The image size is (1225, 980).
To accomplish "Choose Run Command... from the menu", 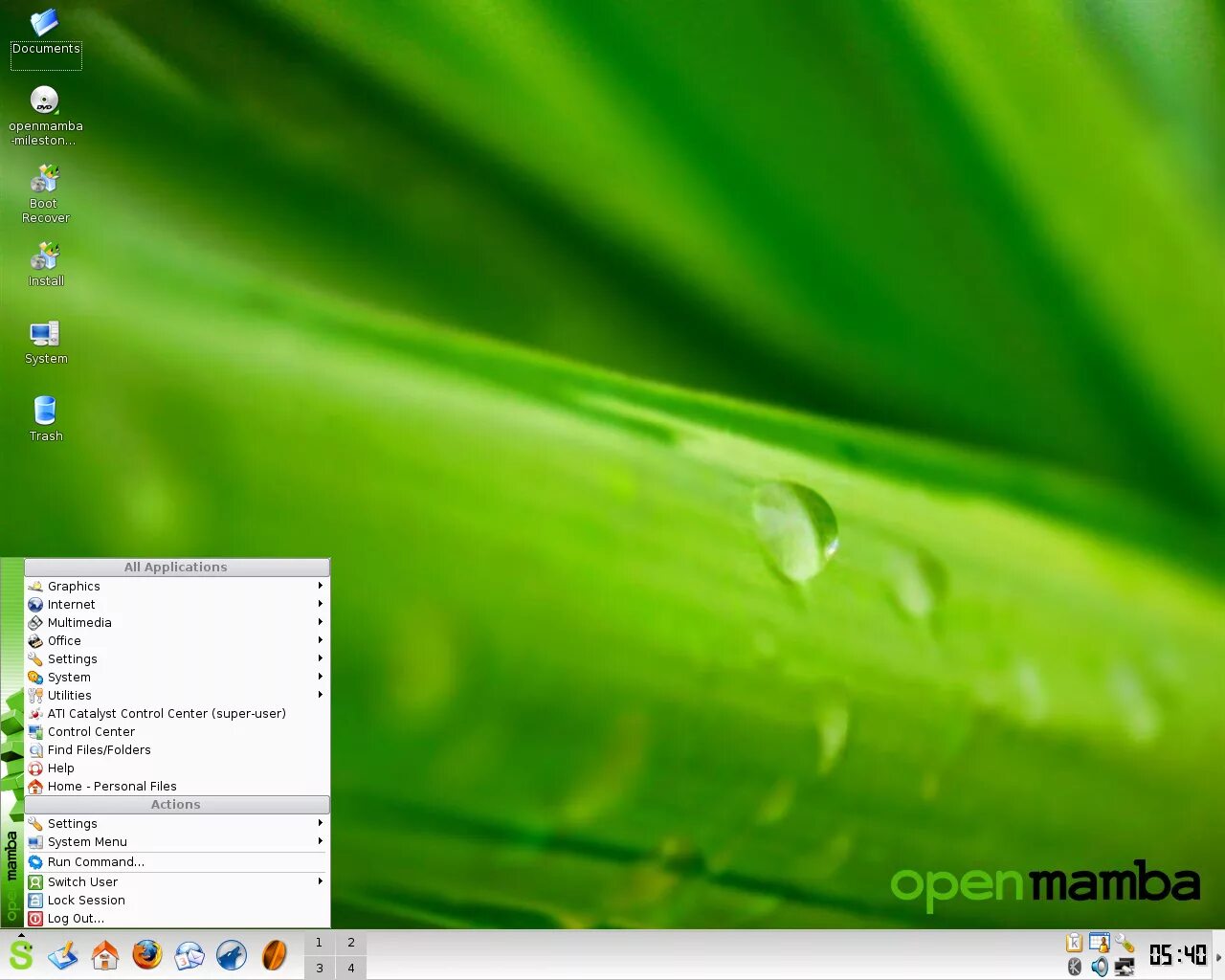I will [x=177, y=861].
